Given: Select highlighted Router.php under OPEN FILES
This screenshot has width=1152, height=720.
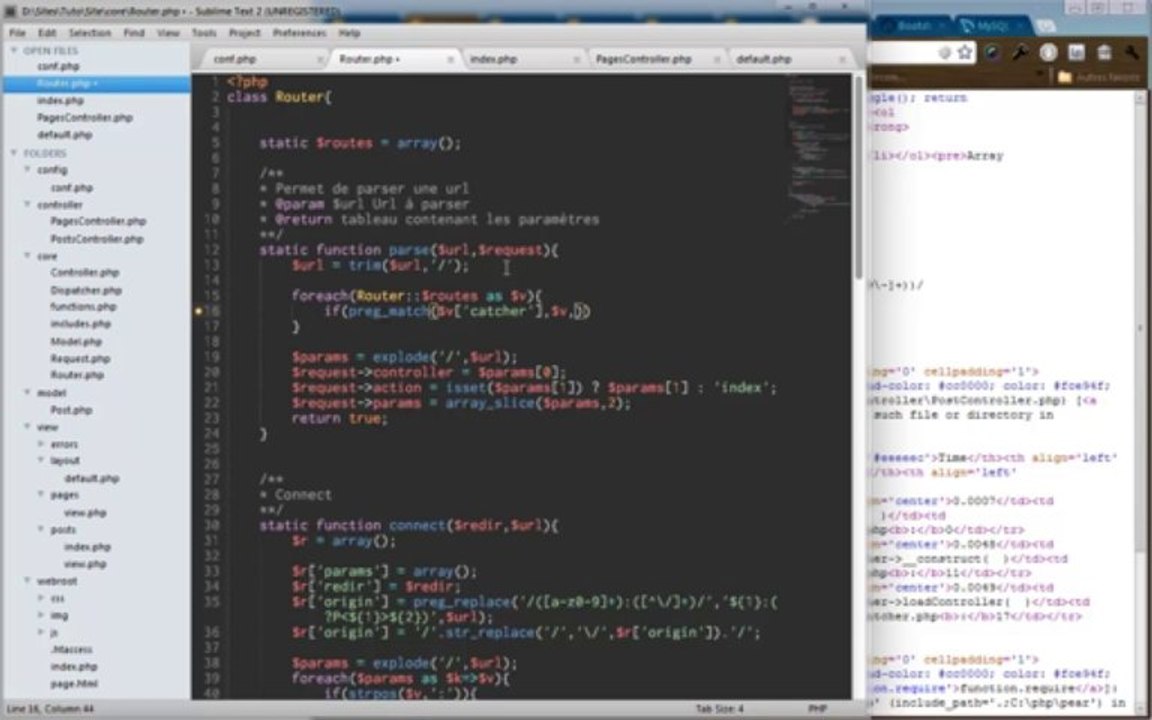Looking at the screenshot, I should (96, 84).
